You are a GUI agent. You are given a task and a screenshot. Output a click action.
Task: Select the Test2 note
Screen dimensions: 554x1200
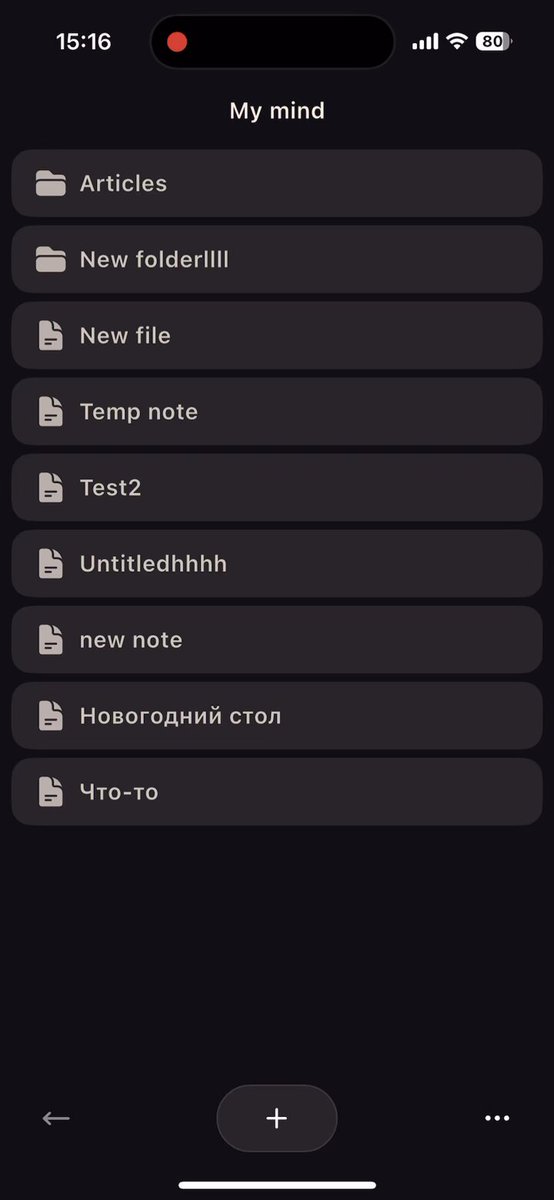[x=277, y=487]
